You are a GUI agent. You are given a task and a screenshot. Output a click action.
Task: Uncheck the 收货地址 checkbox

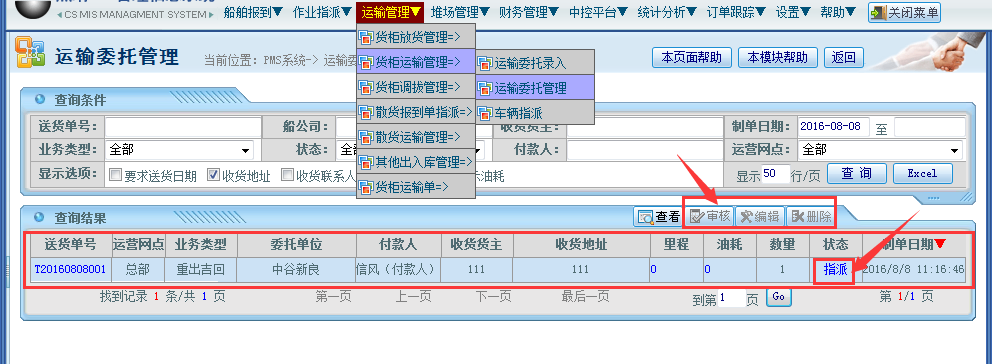click(x=213, y=175)
